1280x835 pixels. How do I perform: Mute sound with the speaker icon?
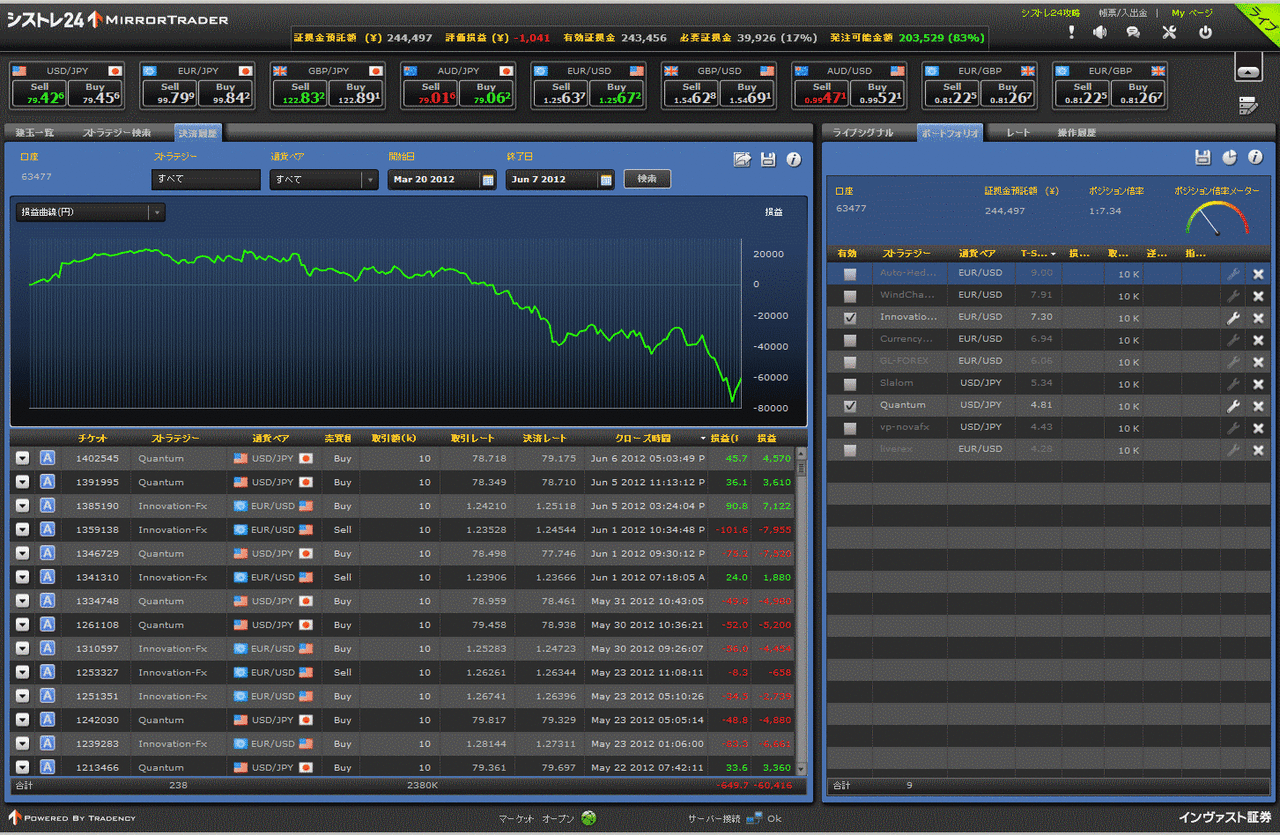(1100, 32)
